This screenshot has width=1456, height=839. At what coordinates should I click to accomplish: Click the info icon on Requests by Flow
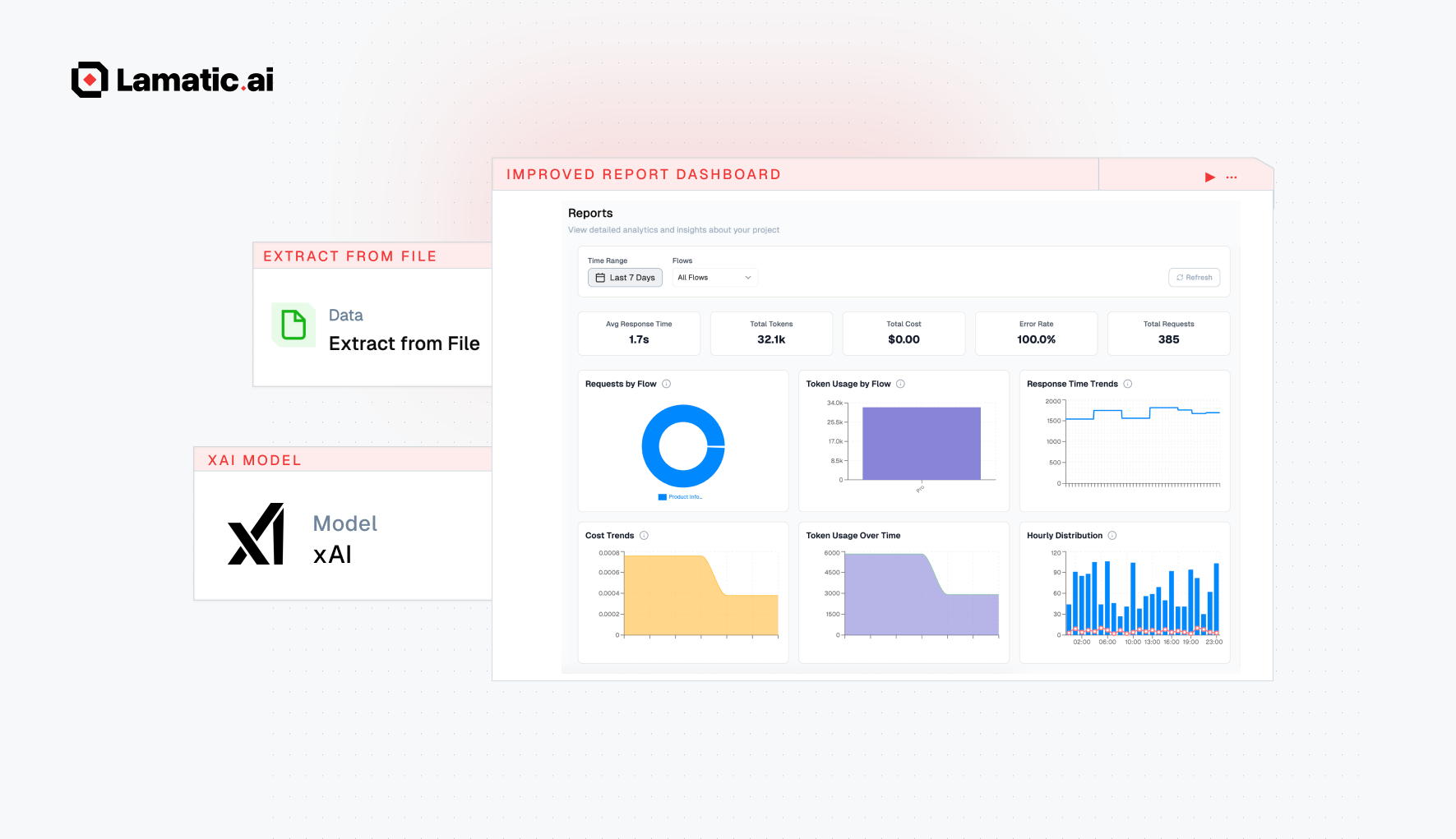coord(667,383)
